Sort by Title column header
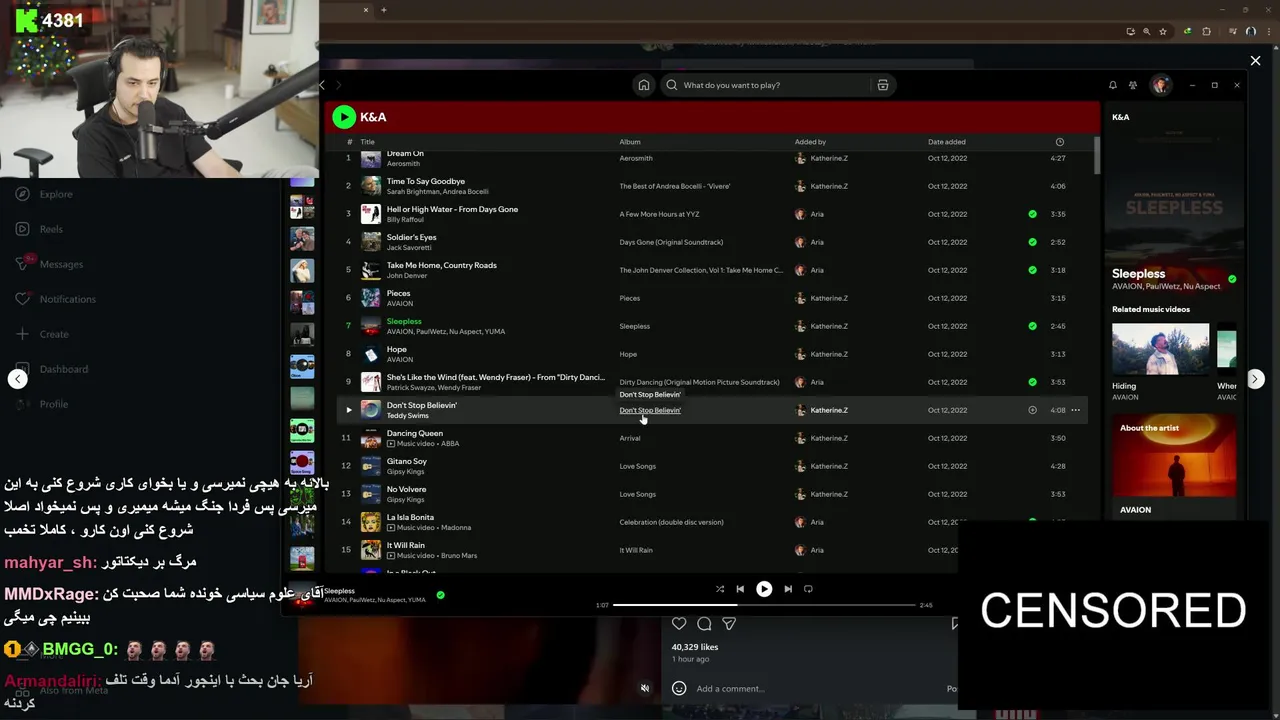This screenshot has width=1280, height=720. [367, 142]
